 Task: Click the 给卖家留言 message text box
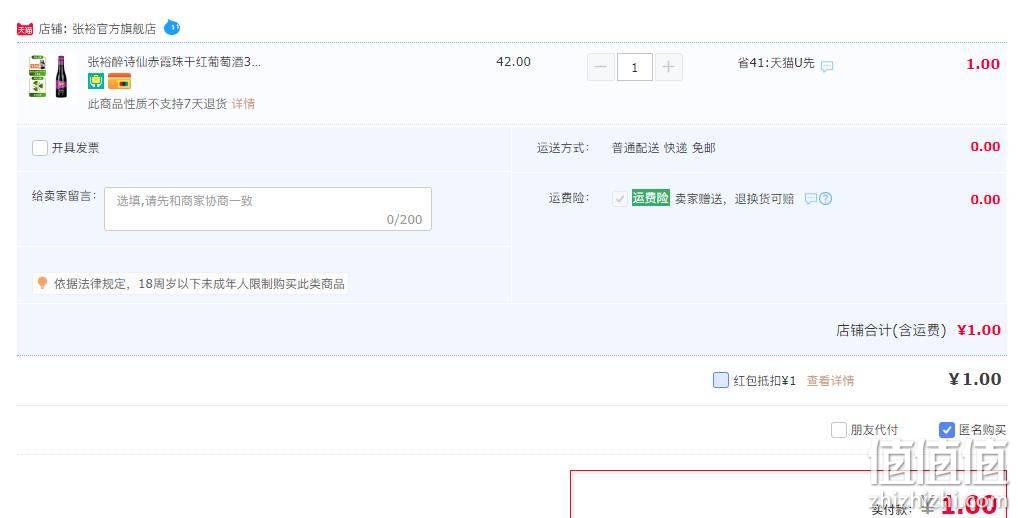(x=267, y=209)
